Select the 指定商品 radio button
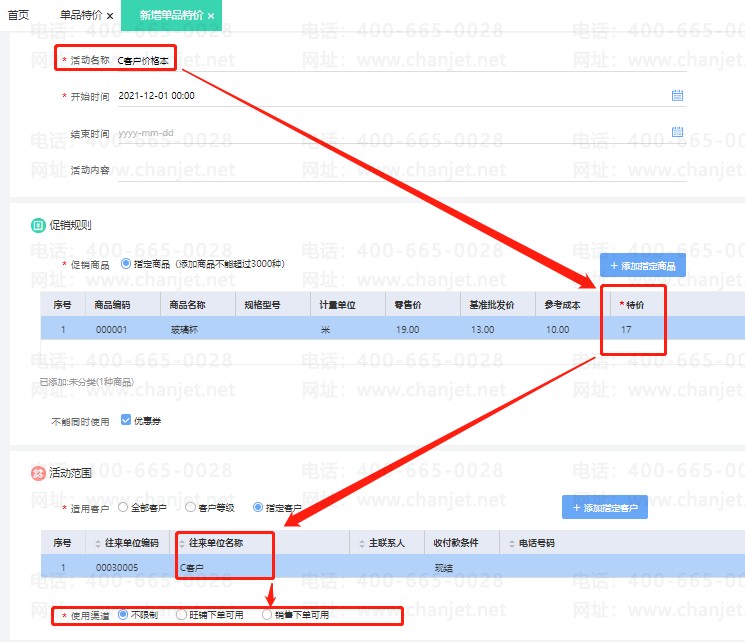The height and width of the screenshot is (642, 745). click(x=126, y=263)
